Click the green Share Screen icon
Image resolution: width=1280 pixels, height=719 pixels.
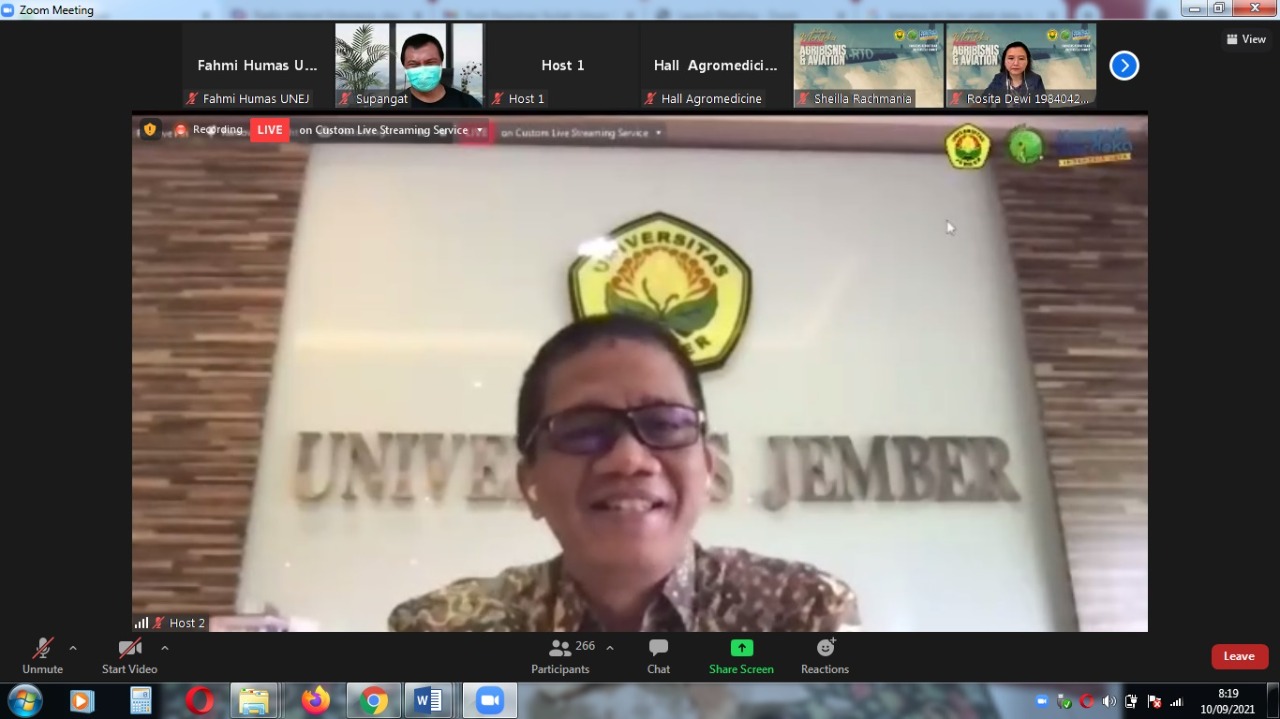tap(741, 648)
